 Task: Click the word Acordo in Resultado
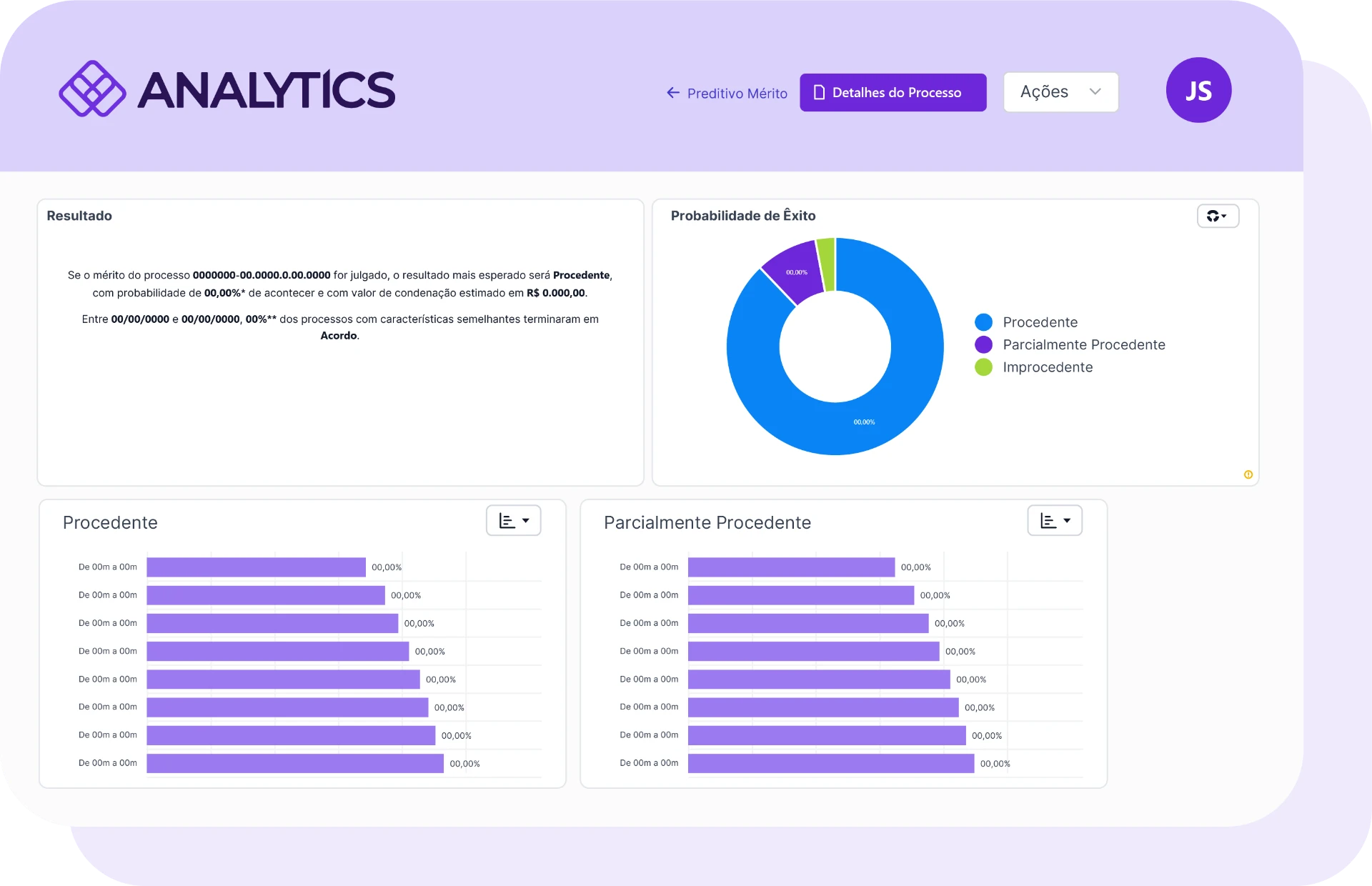pyautogui.click(x=339, y=336)
